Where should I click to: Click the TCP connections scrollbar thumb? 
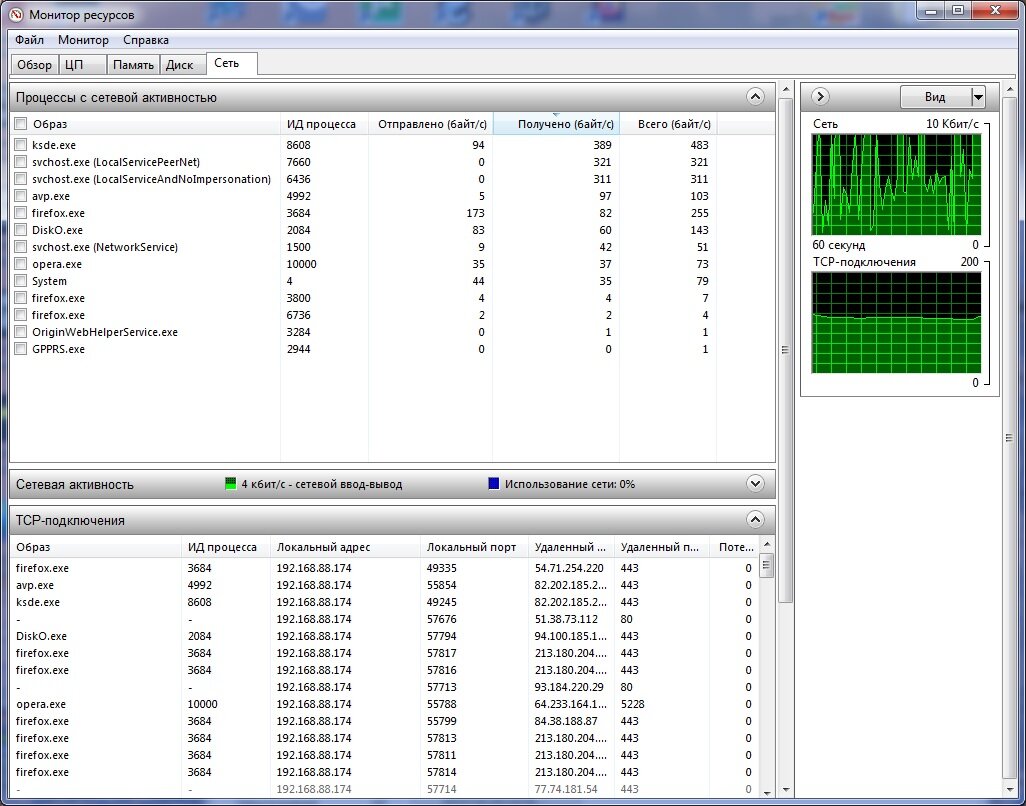pos(767,565)
